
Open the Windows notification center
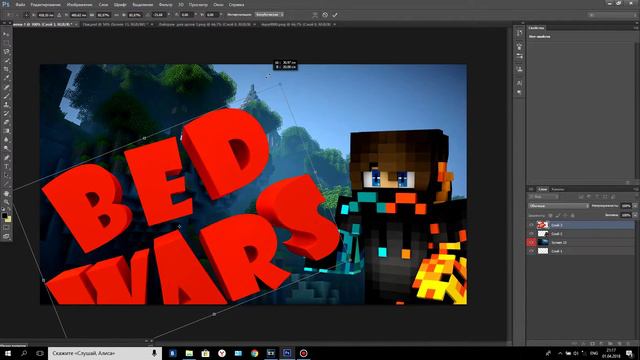(x=629, y=353)
